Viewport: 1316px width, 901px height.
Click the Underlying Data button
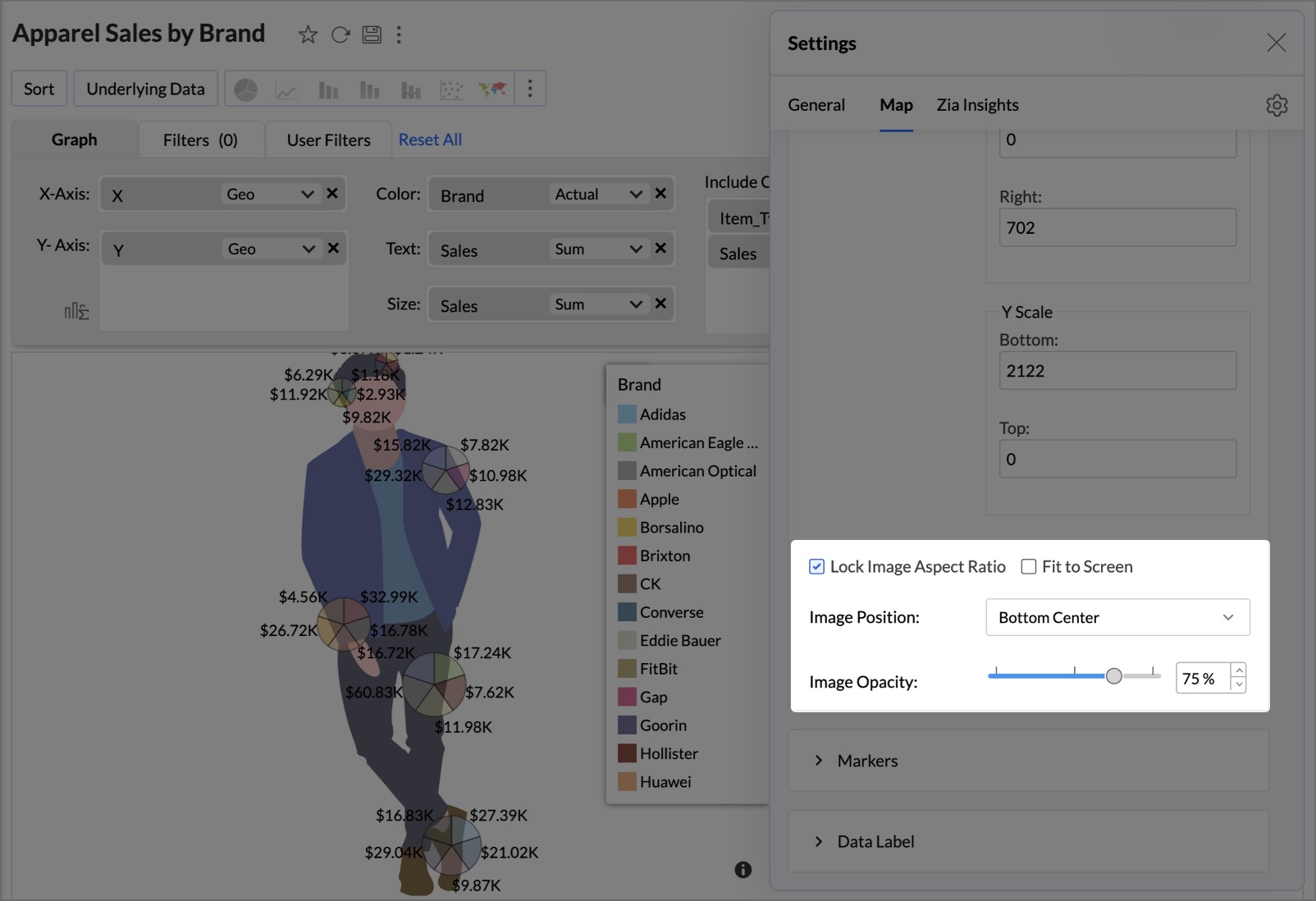(x=145, y=89)
